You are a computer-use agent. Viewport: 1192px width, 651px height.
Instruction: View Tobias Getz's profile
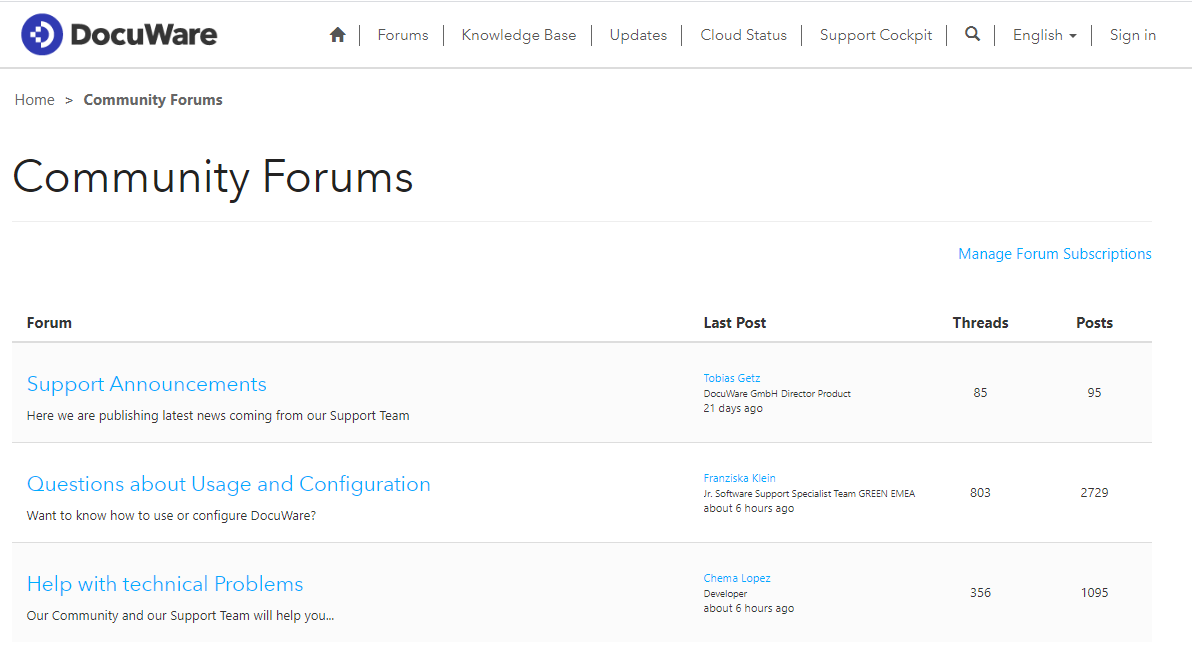click(731, 378)
